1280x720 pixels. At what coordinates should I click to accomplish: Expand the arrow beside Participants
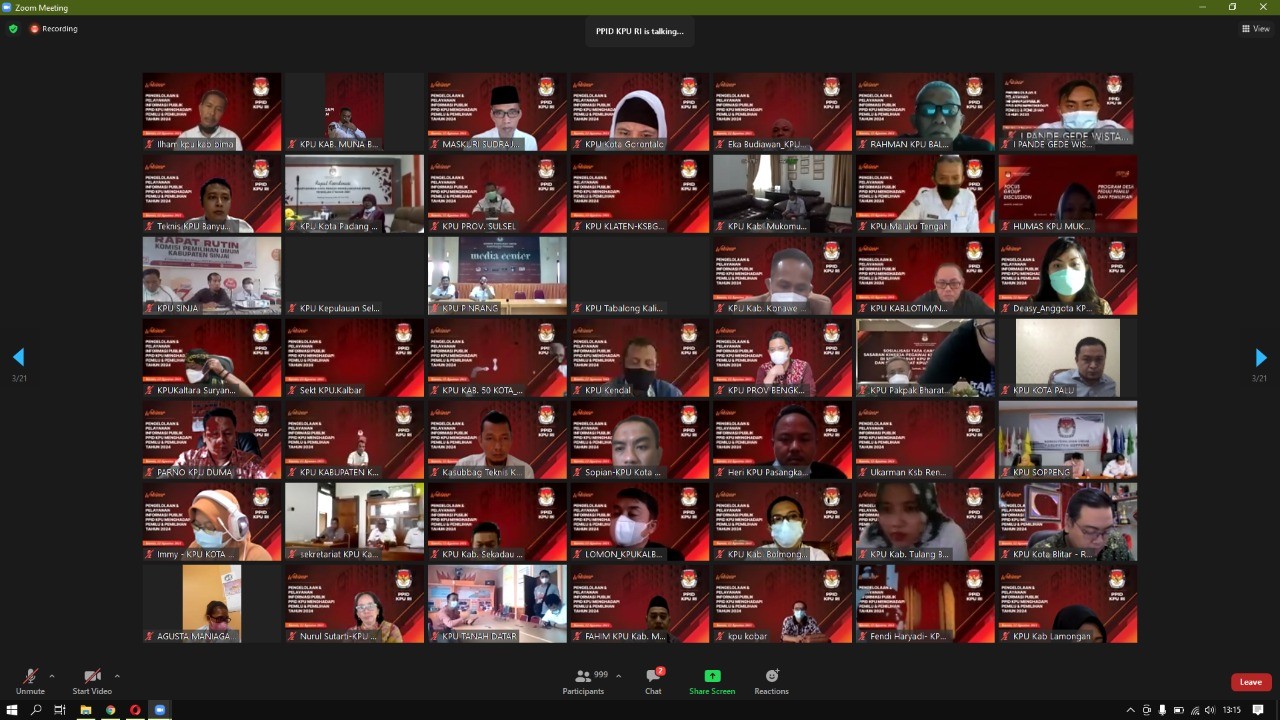618,676
